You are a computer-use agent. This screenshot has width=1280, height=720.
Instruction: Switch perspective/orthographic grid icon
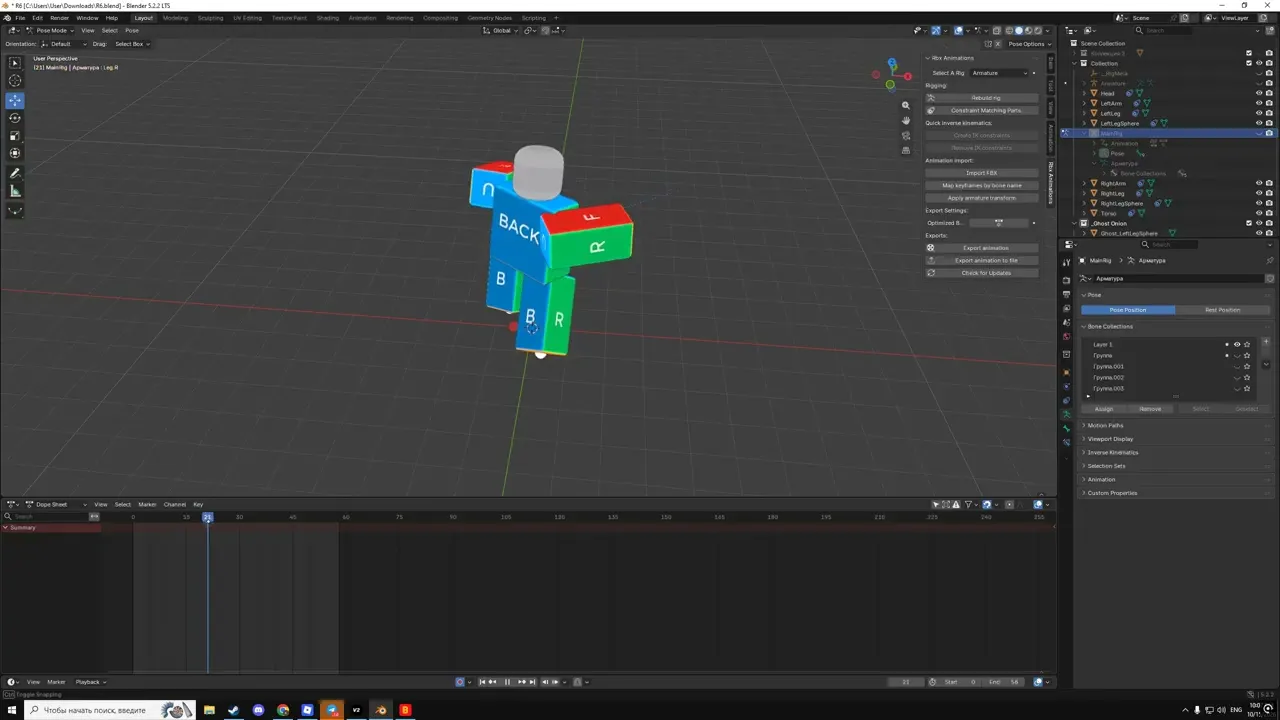pos(906,150)
